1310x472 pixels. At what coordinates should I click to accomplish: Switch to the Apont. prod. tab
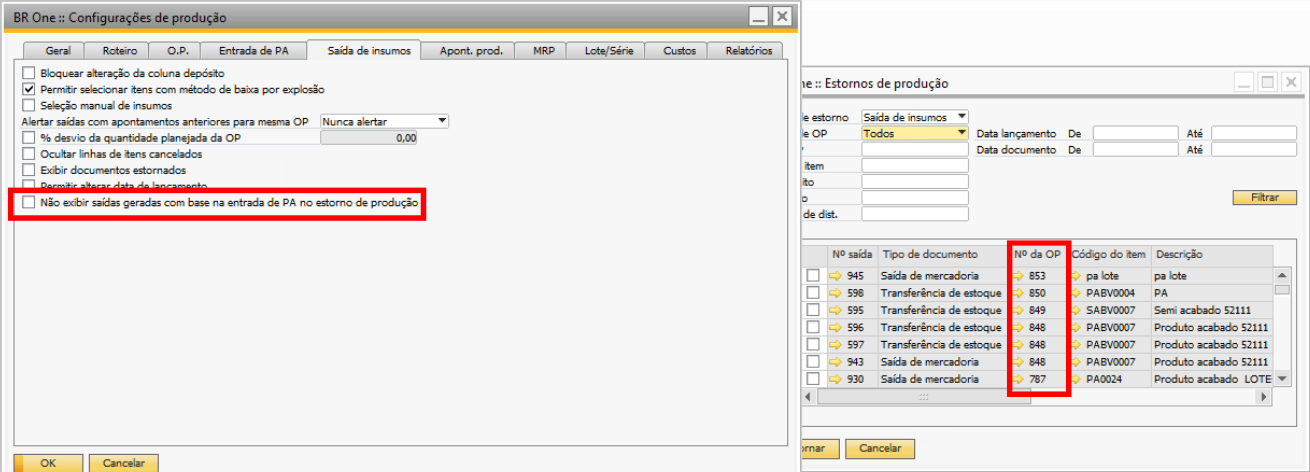click(471, 51)
